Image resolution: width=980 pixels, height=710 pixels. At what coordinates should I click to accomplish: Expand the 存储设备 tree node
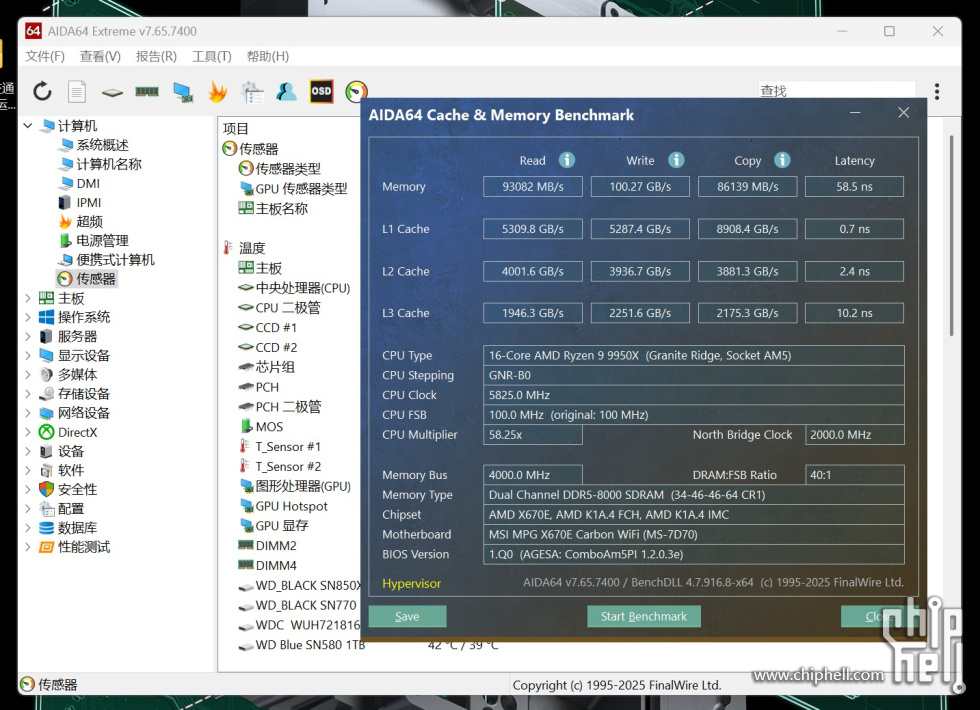point(28,394)
